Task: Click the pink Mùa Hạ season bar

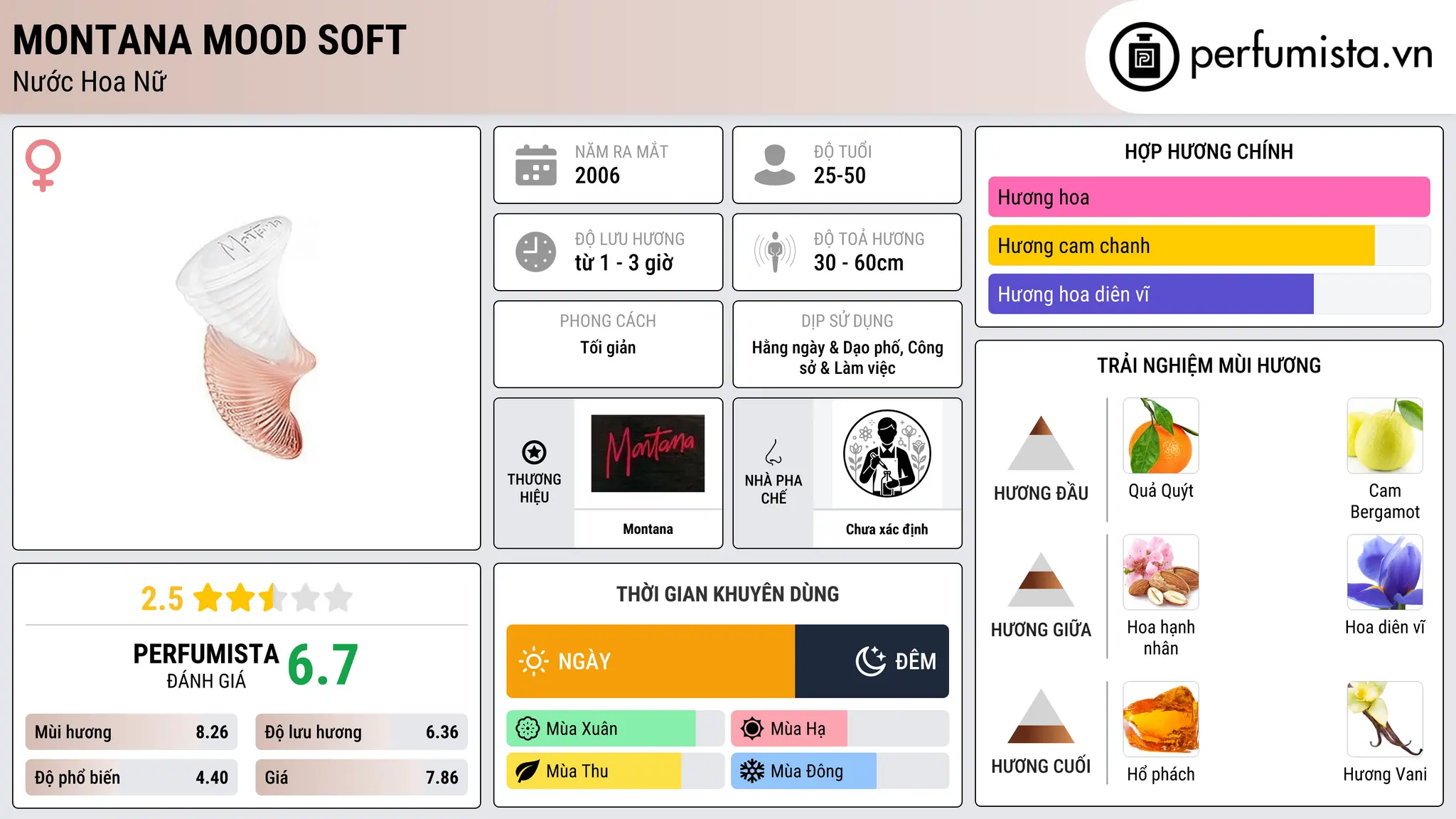Action: point(789,729)
